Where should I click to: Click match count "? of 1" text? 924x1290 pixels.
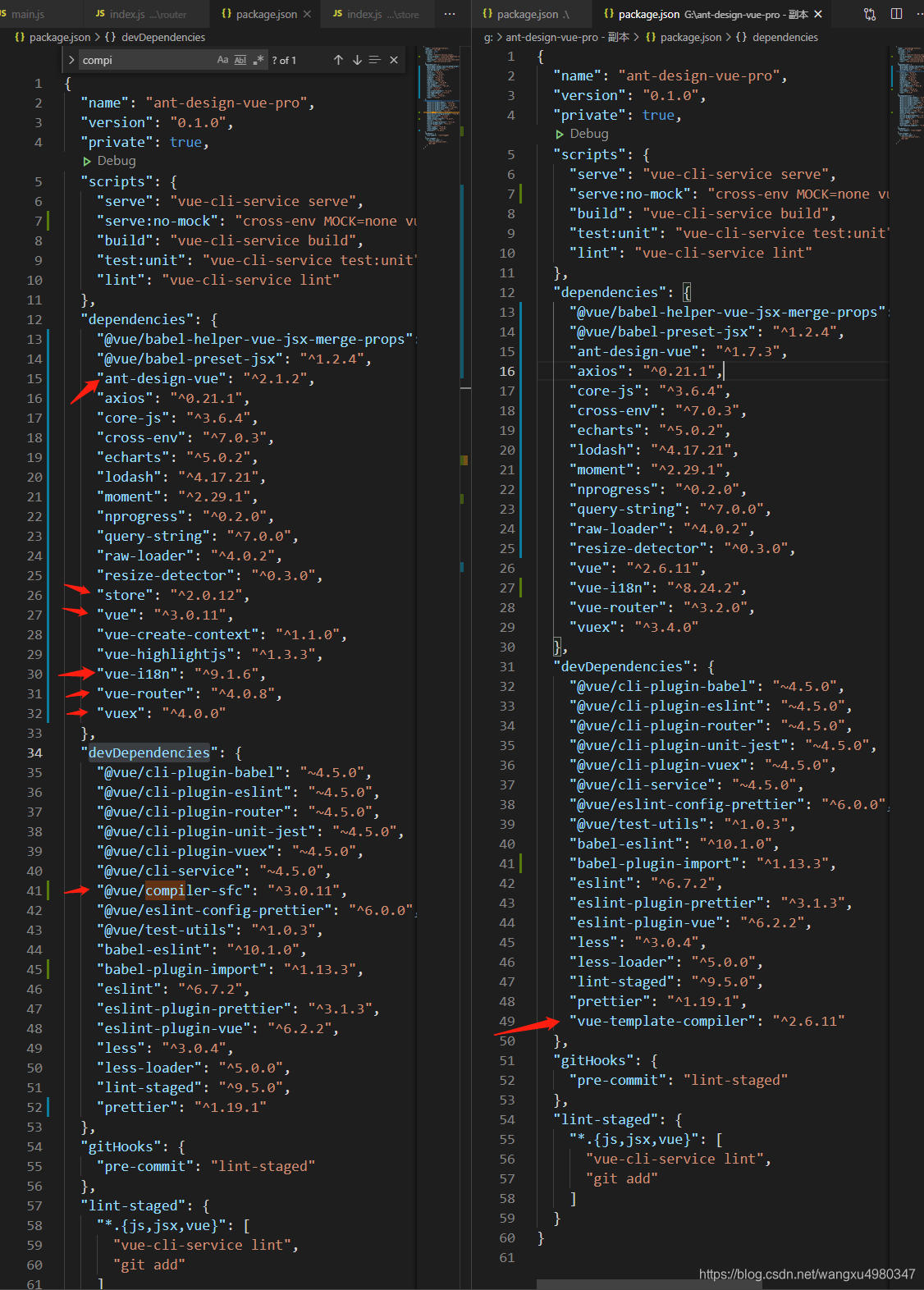point(284,60)
